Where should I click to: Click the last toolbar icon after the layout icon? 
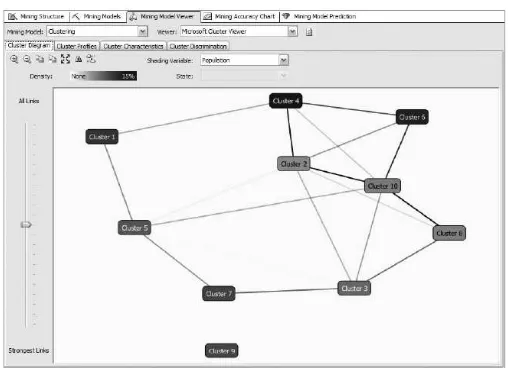(x=91, y=59)
